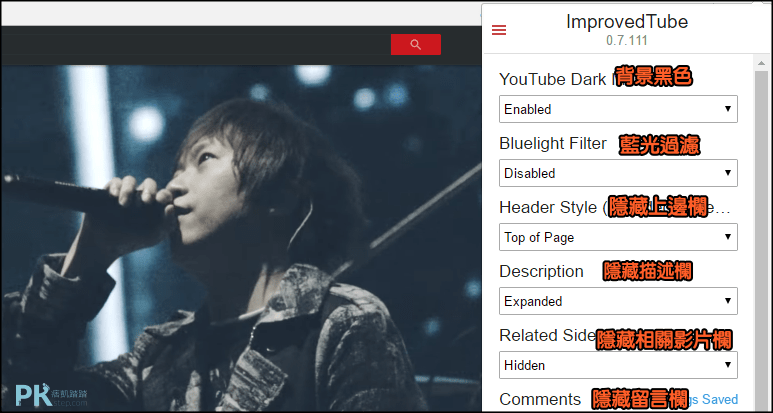Viewport: 773px width, 413px height.
Task: Click the concert video player image
Action: (241, 239)
